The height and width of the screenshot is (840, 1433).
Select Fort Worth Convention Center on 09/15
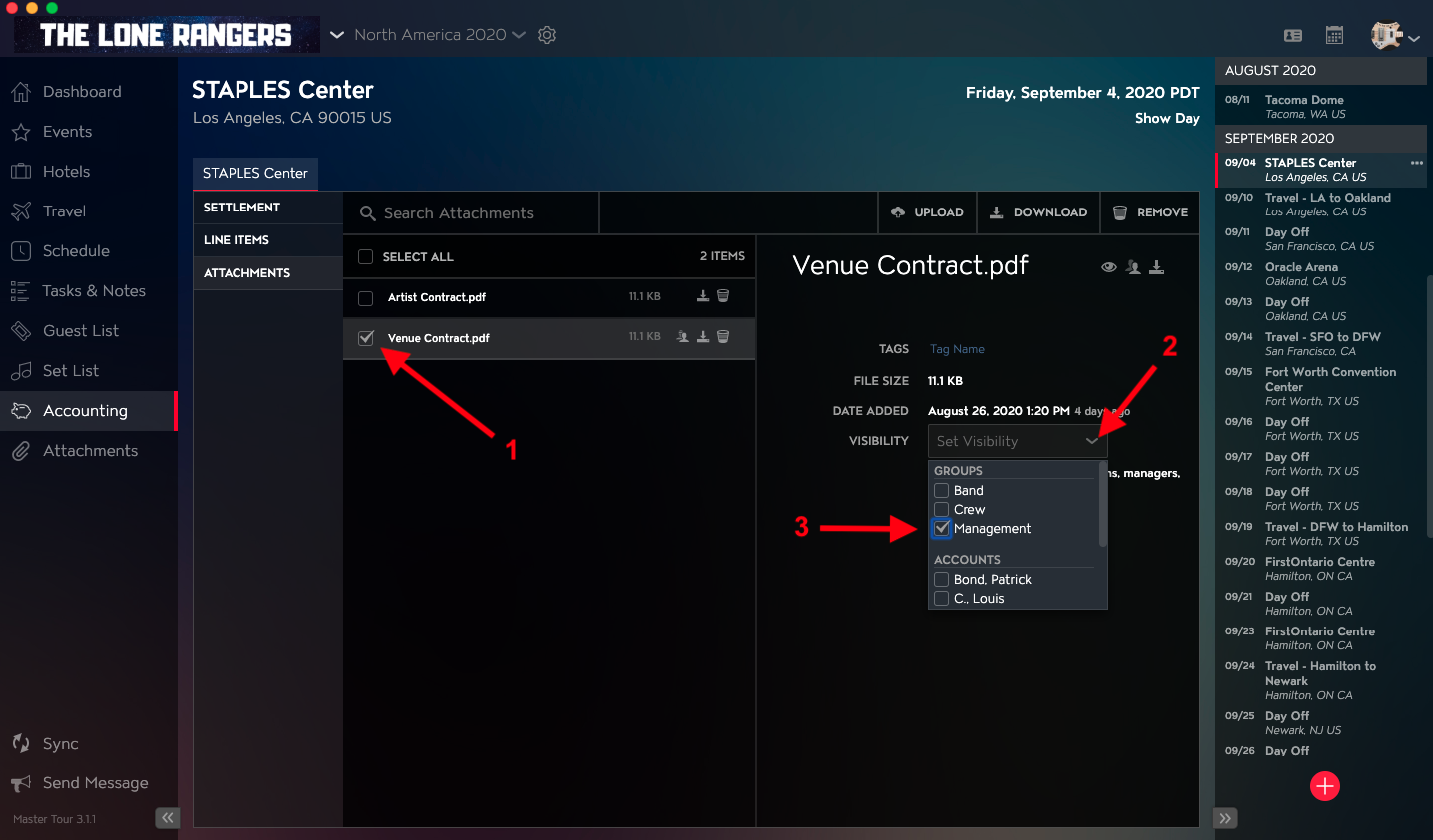pos(1321,386)
